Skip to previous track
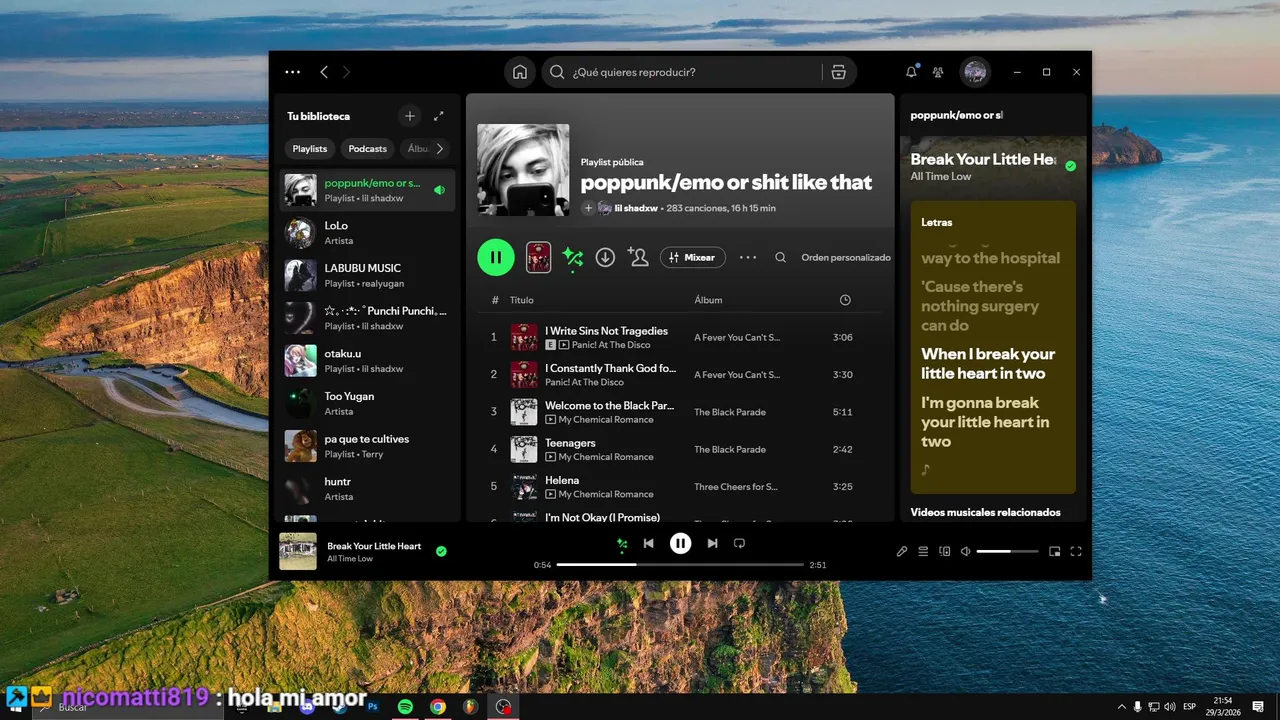Image resolution: width=1280 pixels, height=720 pixels. point(649,543)
